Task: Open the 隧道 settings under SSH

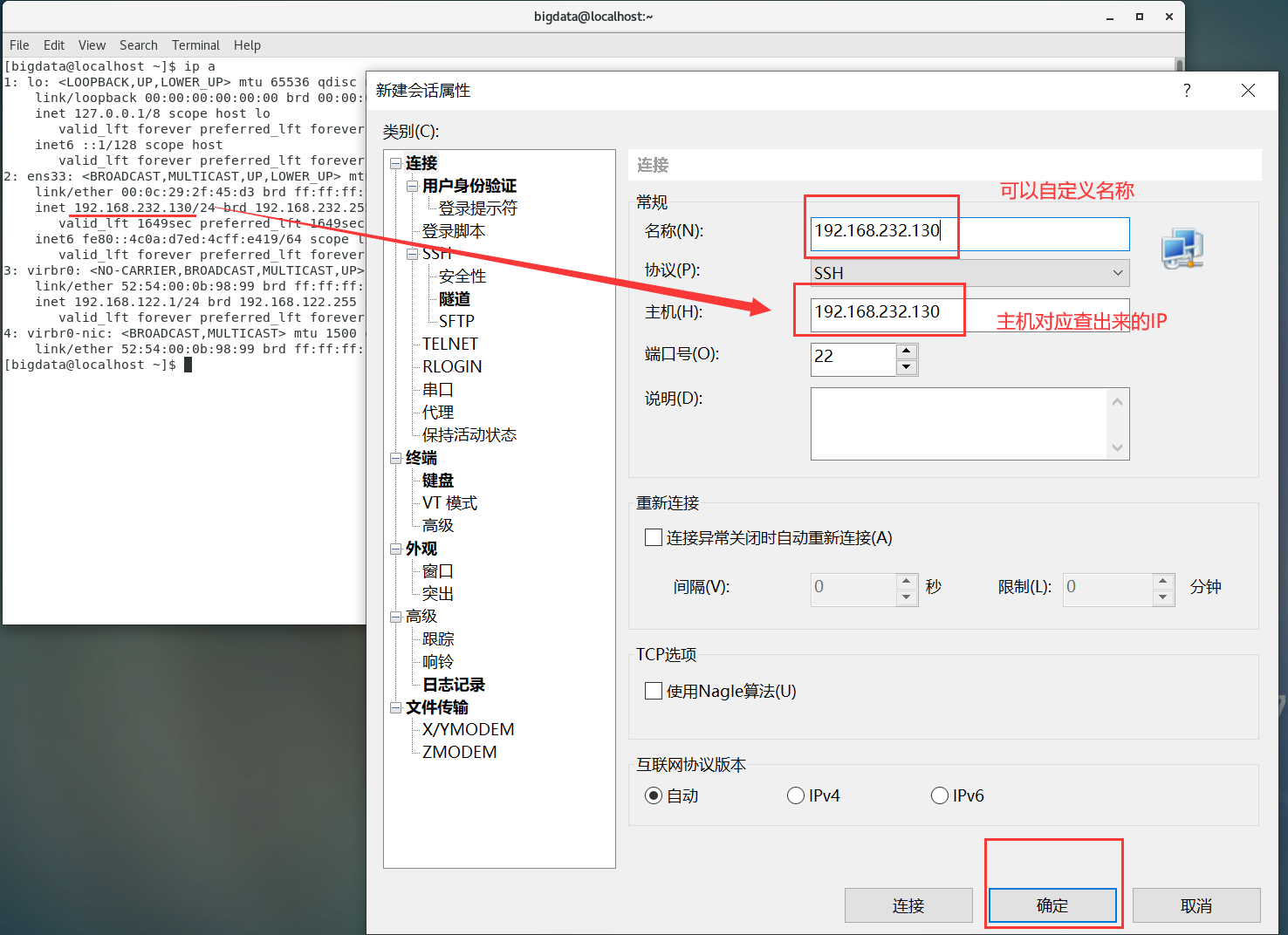Action: pos(454,298)
